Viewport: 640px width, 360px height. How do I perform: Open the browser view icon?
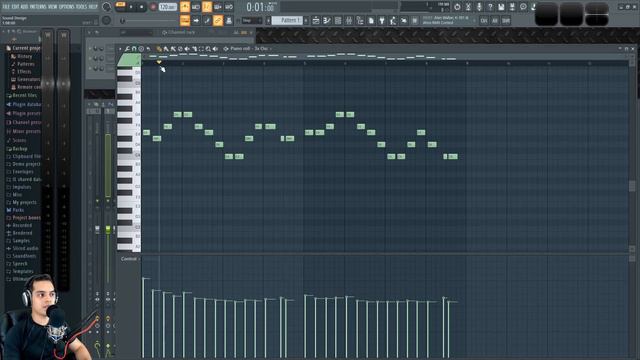(x=360, y=20)
